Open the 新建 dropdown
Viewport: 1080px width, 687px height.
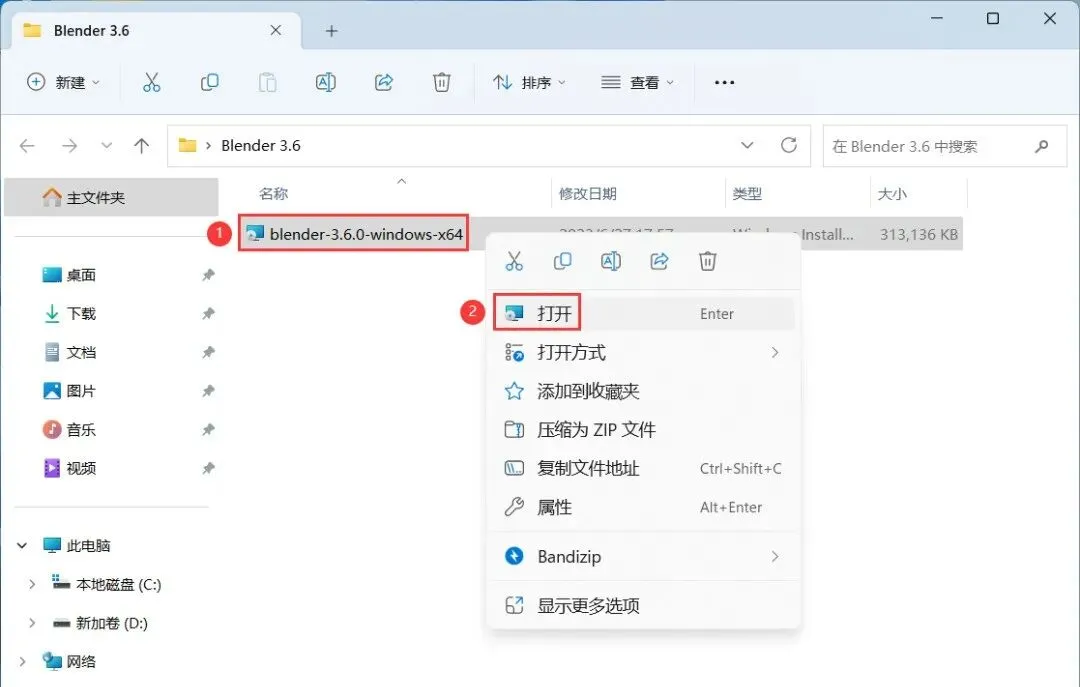click(x=63, y=83)
